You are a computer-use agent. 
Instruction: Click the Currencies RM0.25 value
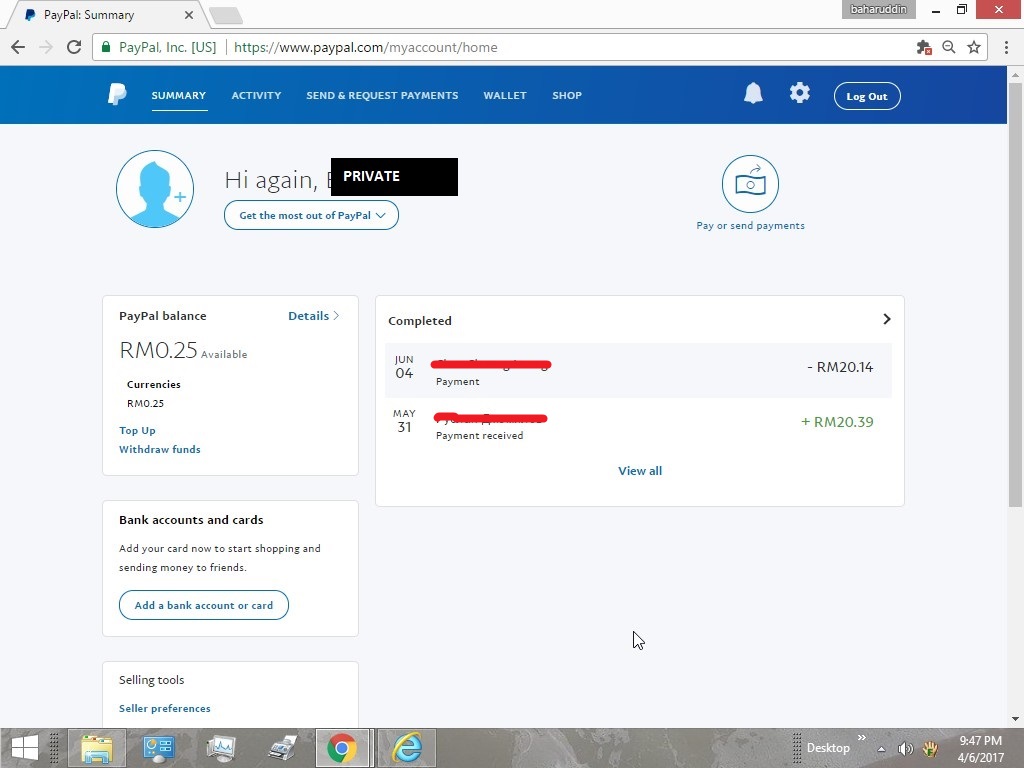145,404
